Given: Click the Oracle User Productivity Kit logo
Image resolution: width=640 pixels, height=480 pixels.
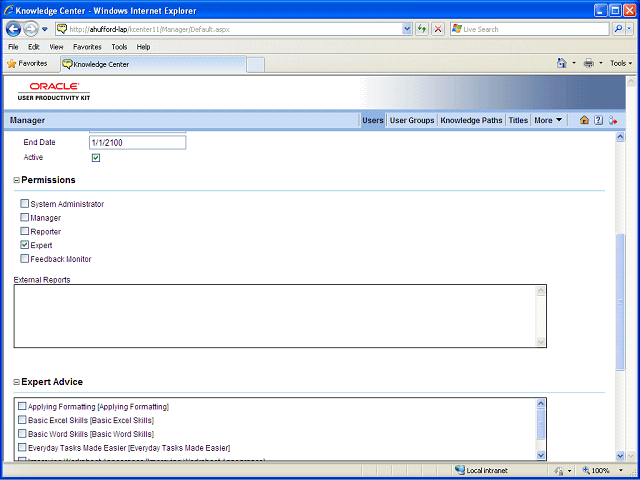Looking at the screenshot, I should [x=54, y=91].
